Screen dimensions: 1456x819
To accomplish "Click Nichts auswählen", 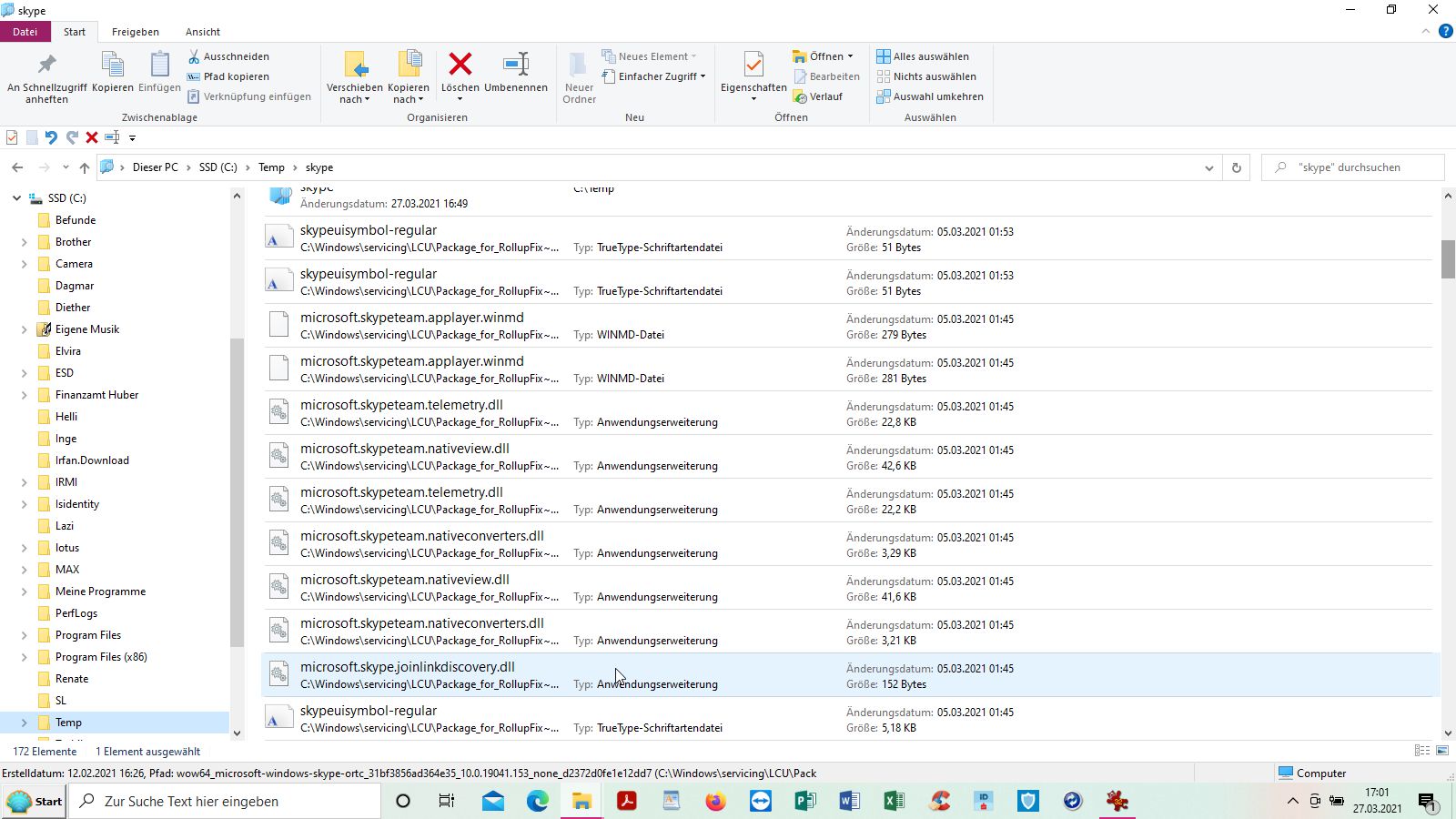I will [926, 76].
